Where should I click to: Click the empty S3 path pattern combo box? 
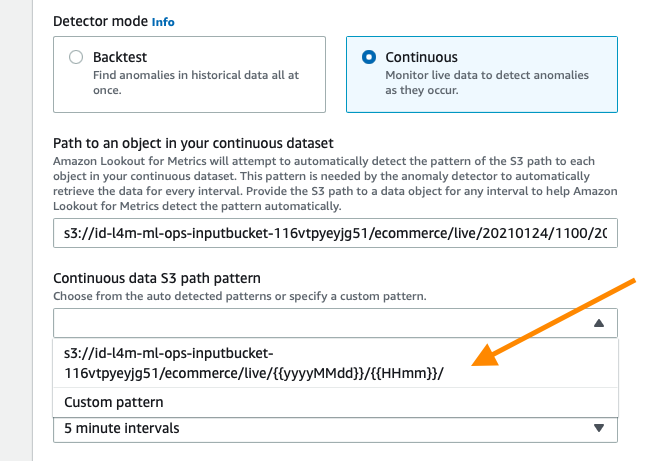(x=335, y=323)
